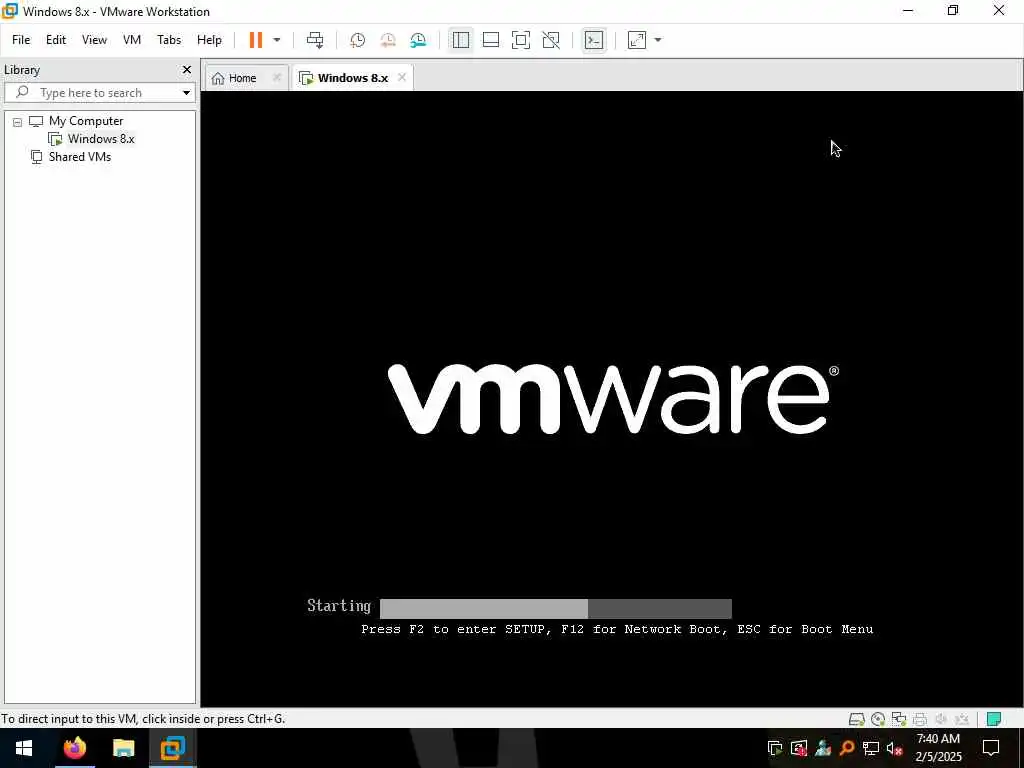Click the green message log note icon

pos(994,719)
